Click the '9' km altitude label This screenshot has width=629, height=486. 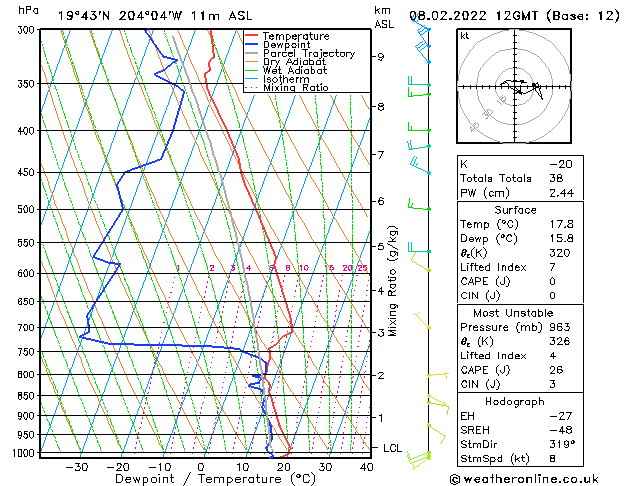(380, 57)
